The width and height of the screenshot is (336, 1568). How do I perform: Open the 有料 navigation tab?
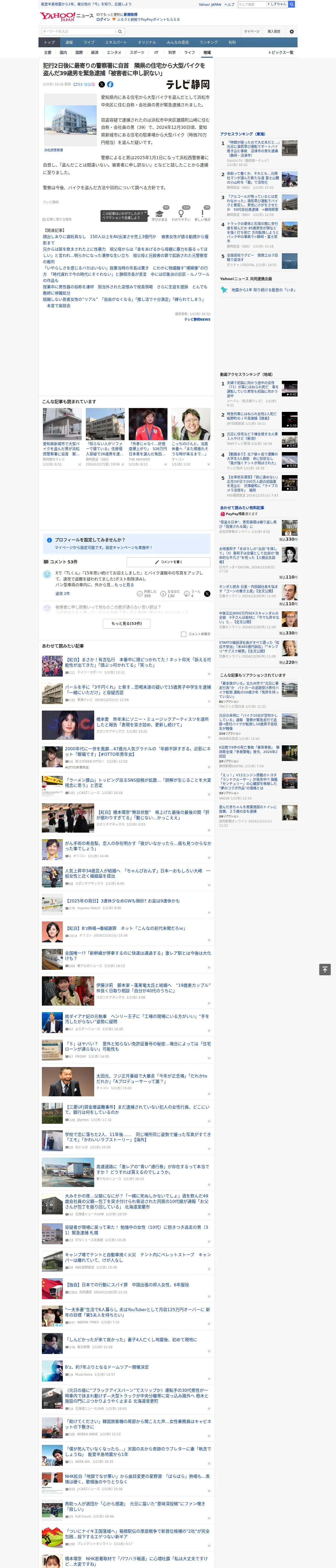pyautogui.click(x=232, y=43)
